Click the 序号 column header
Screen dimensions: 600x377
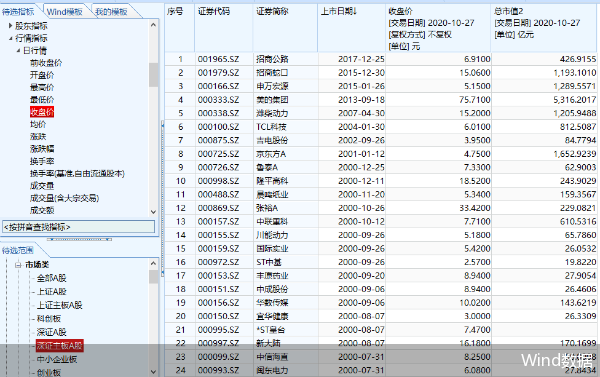(180, 28)
